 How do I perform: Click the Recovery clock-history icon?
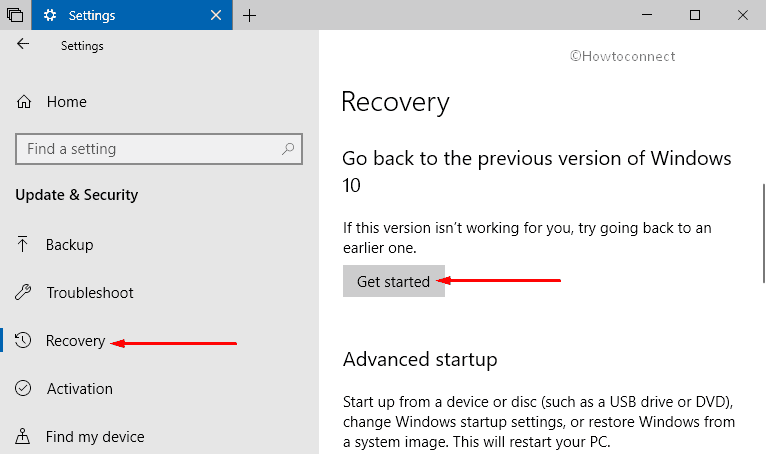click(x=23, y=340)
